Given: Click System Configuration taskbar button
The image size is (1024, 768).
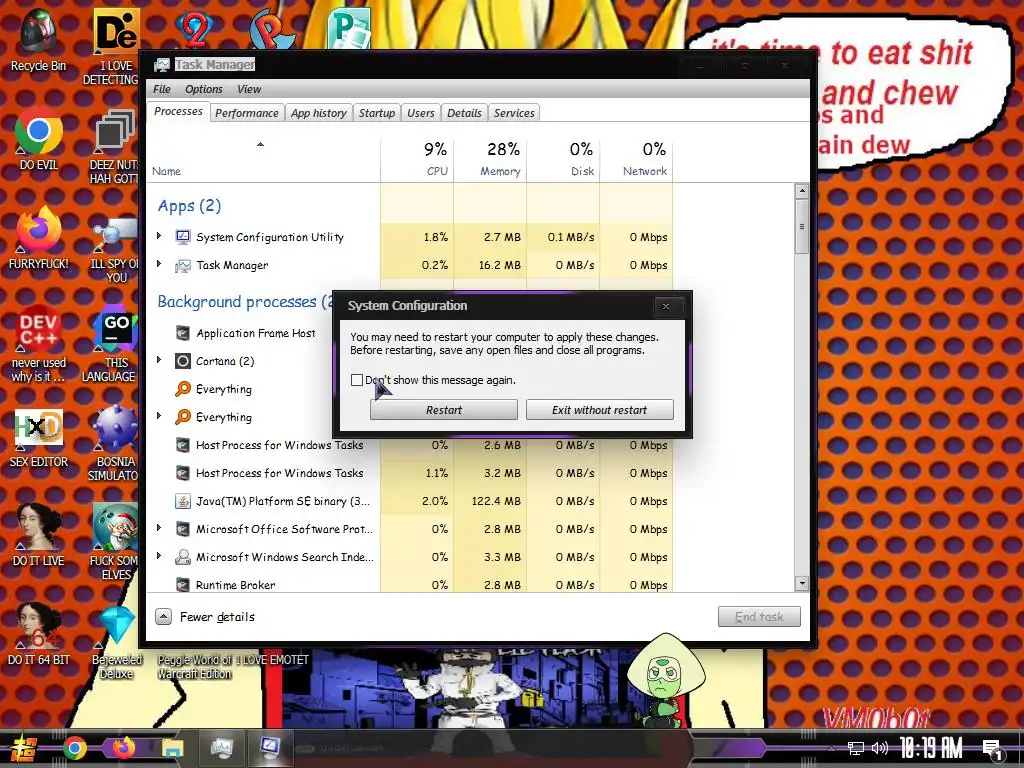Looking at the screenshot, I should click(269, 747).
